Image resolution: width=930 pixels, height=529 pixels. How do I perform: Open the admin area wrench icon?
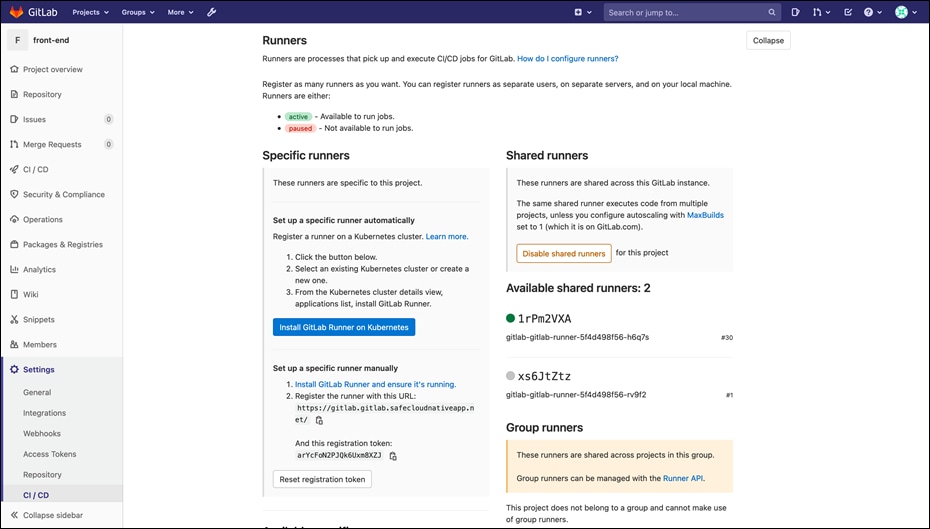click(211, 12)
